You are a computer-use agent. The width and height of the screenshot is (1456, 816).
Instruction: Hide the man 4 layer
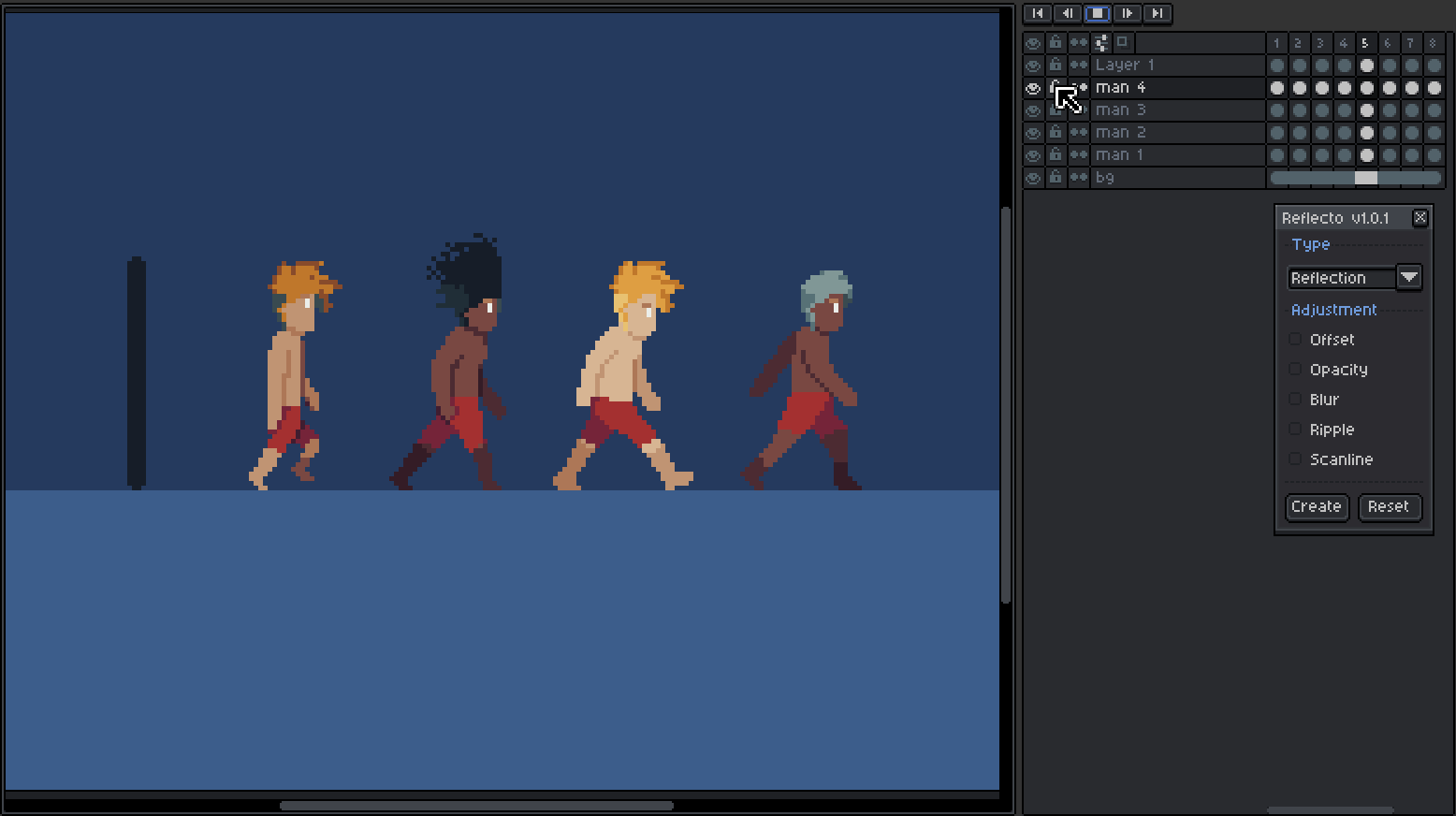pyautogui.click(x=1033, y=88)
